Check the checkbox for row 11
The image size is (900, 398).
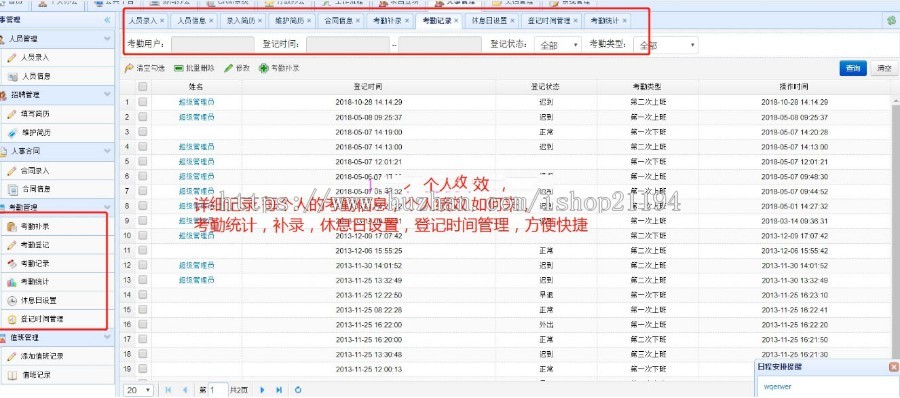click(x=143, y=250)
